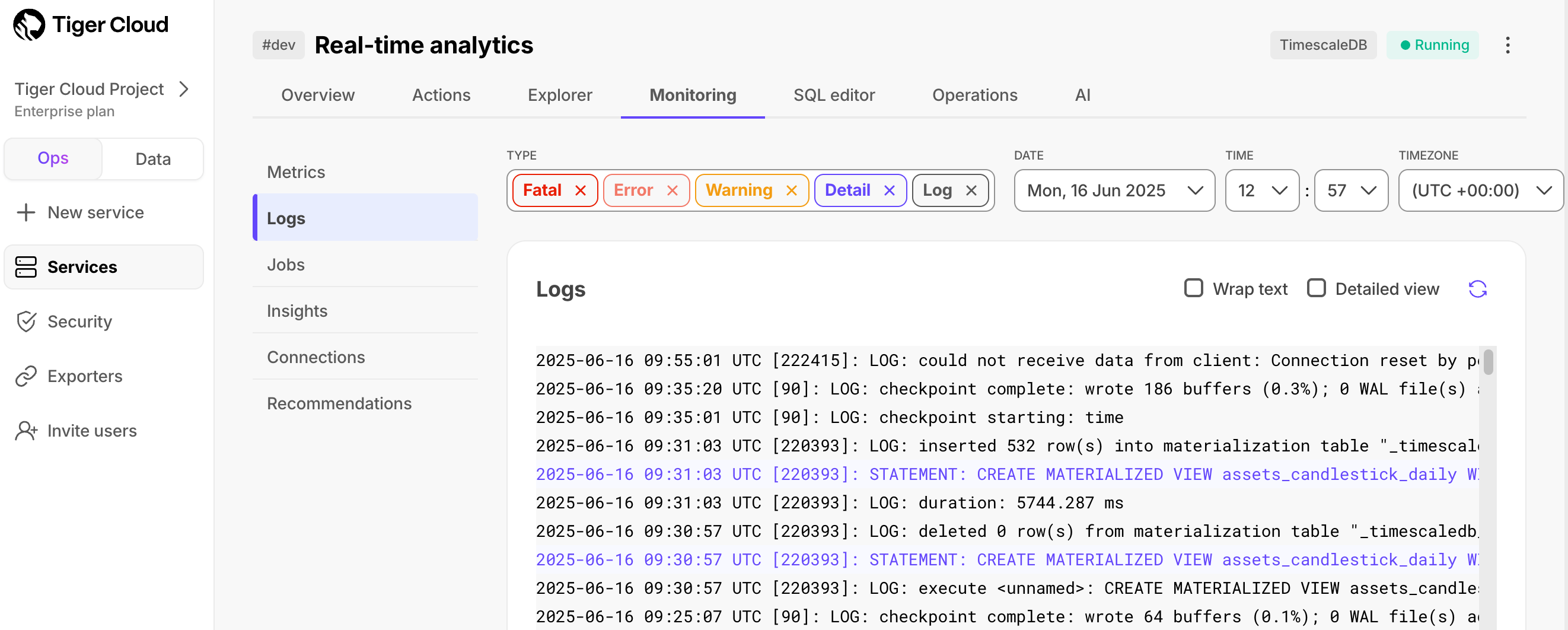Viewport: 1568px width, 630px height.
Task: Open Connections in the monitoring menu
Action: click(x=365, y=357)
